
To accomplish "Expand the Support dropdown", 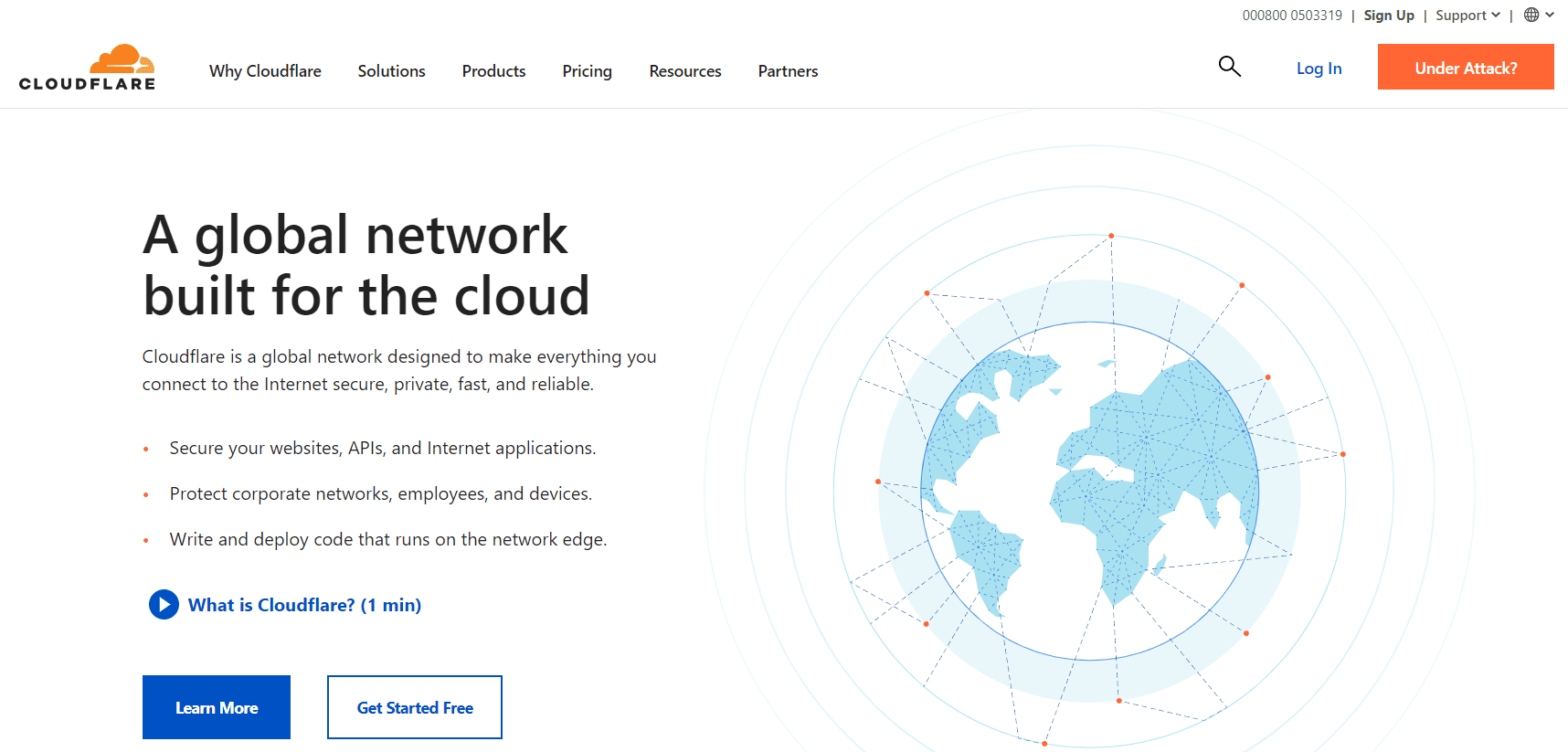I will pyautogui.click(x=1467, y=16).
